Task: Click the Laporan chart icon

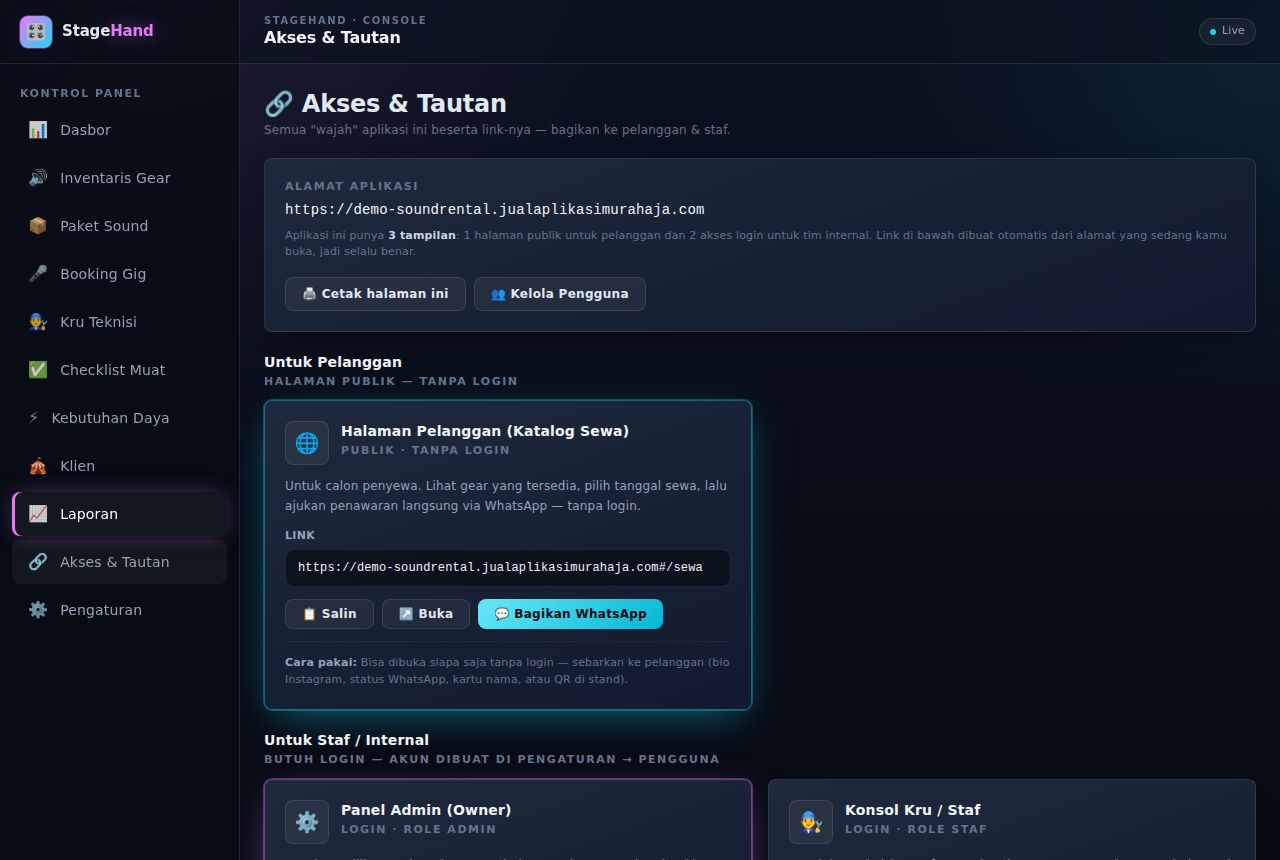Action: click(38, 514)
